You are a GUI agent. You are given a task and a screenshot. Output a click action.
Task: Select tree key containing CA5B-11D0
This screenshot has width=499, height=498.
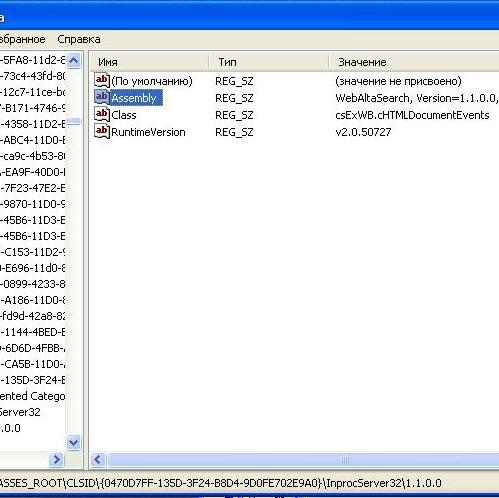[32, 364]
